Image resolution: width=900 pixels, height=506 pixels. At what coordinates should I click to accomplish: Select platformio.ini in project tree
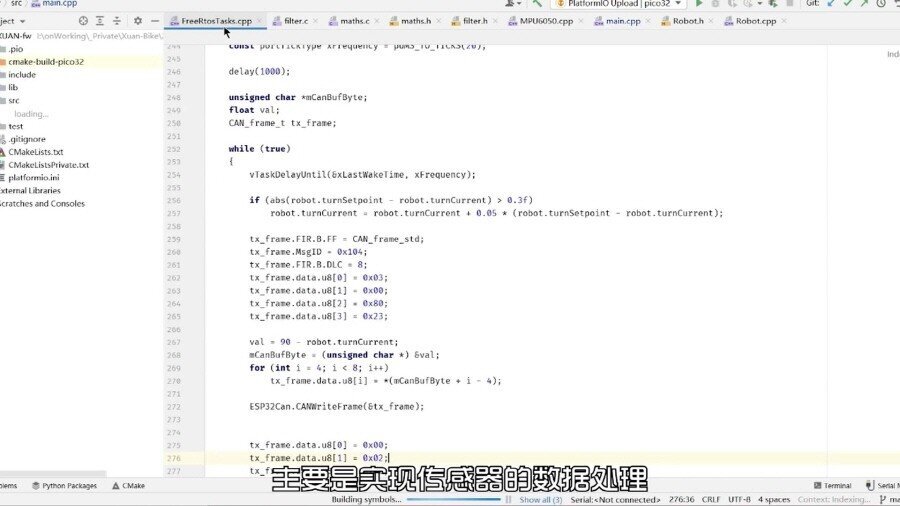tap(34, 177)
